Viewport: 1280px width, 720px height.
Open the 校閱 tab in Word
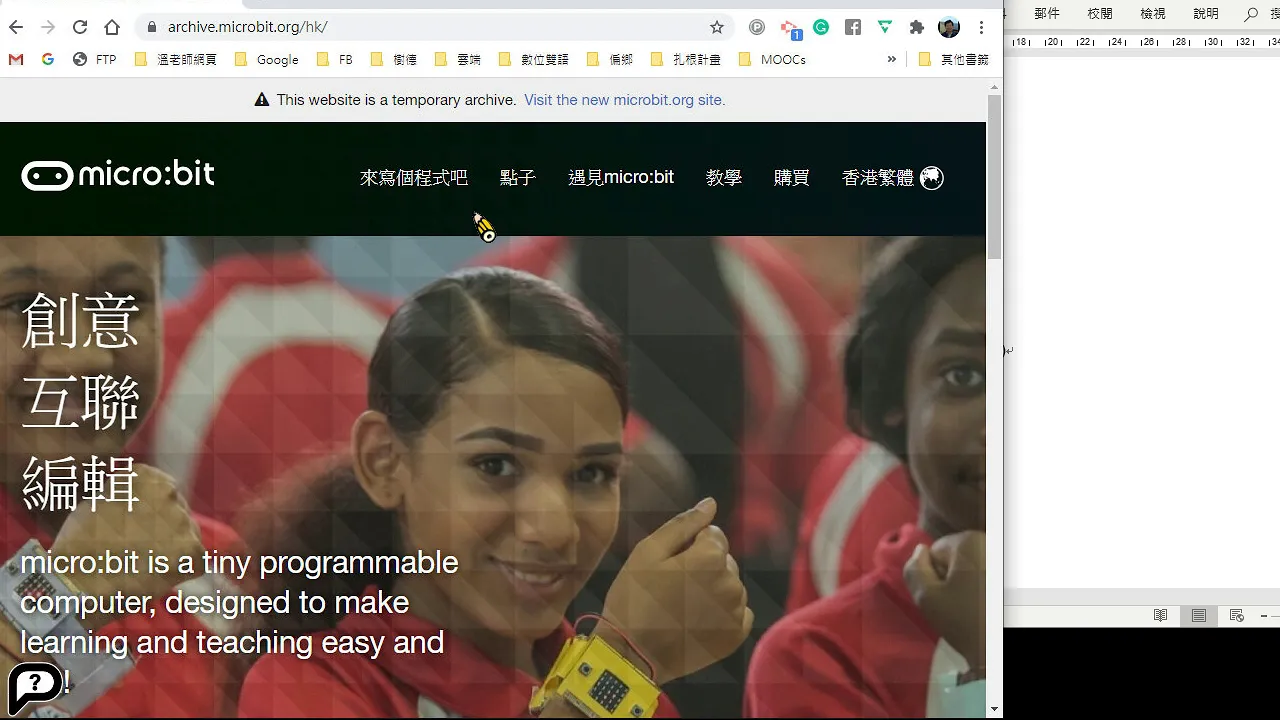(x=1100, y=14)
